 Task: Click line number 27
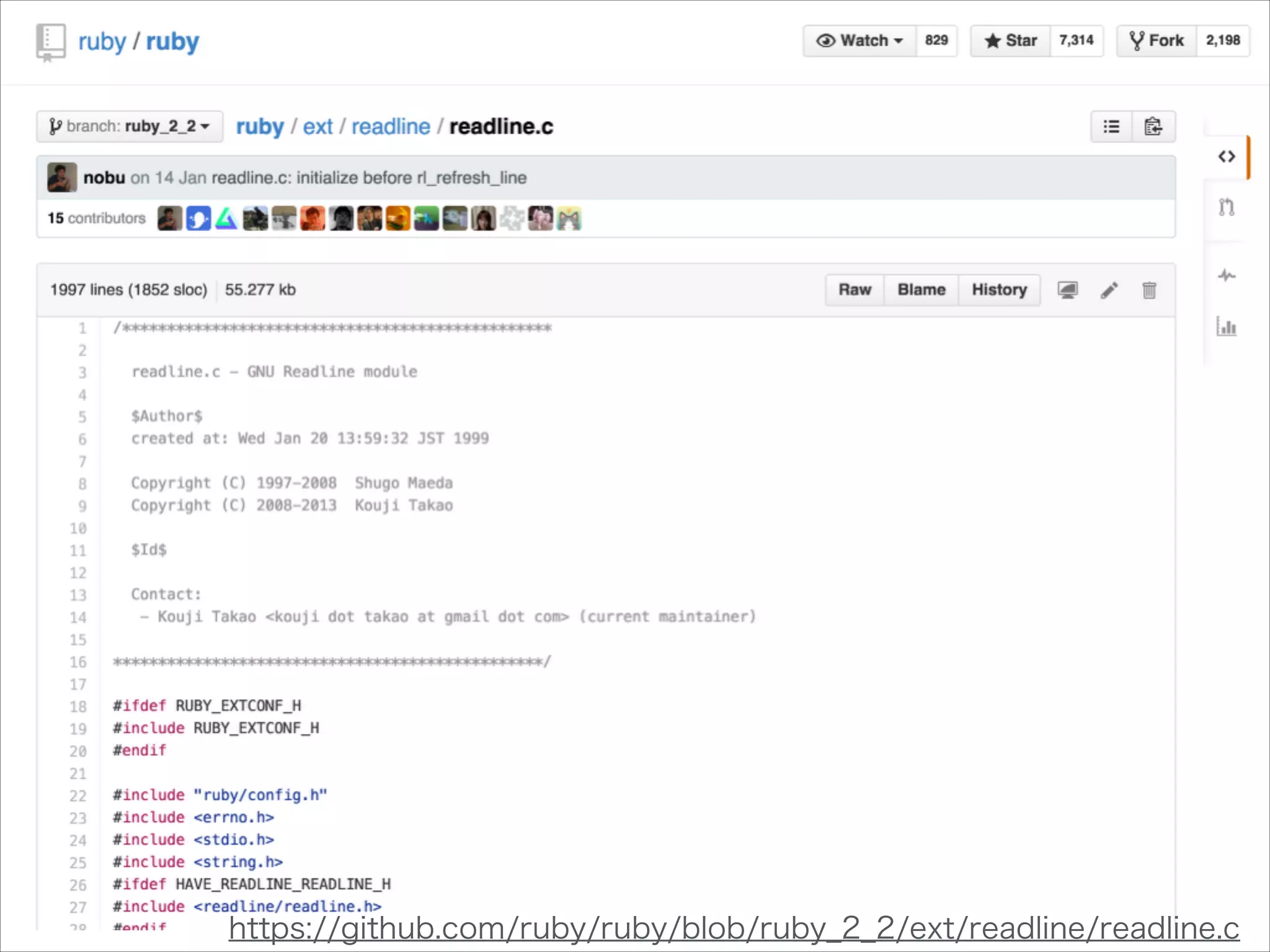coord(78,907)
